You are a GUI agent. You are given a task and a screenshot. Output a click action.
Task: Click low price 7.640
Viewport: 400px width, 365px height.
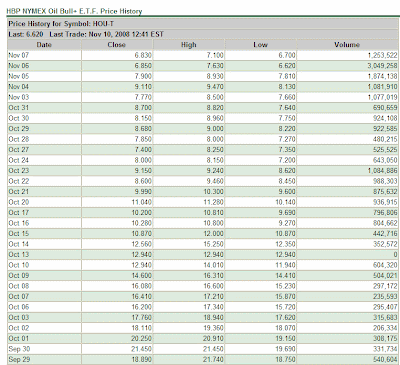pos(287,108)
